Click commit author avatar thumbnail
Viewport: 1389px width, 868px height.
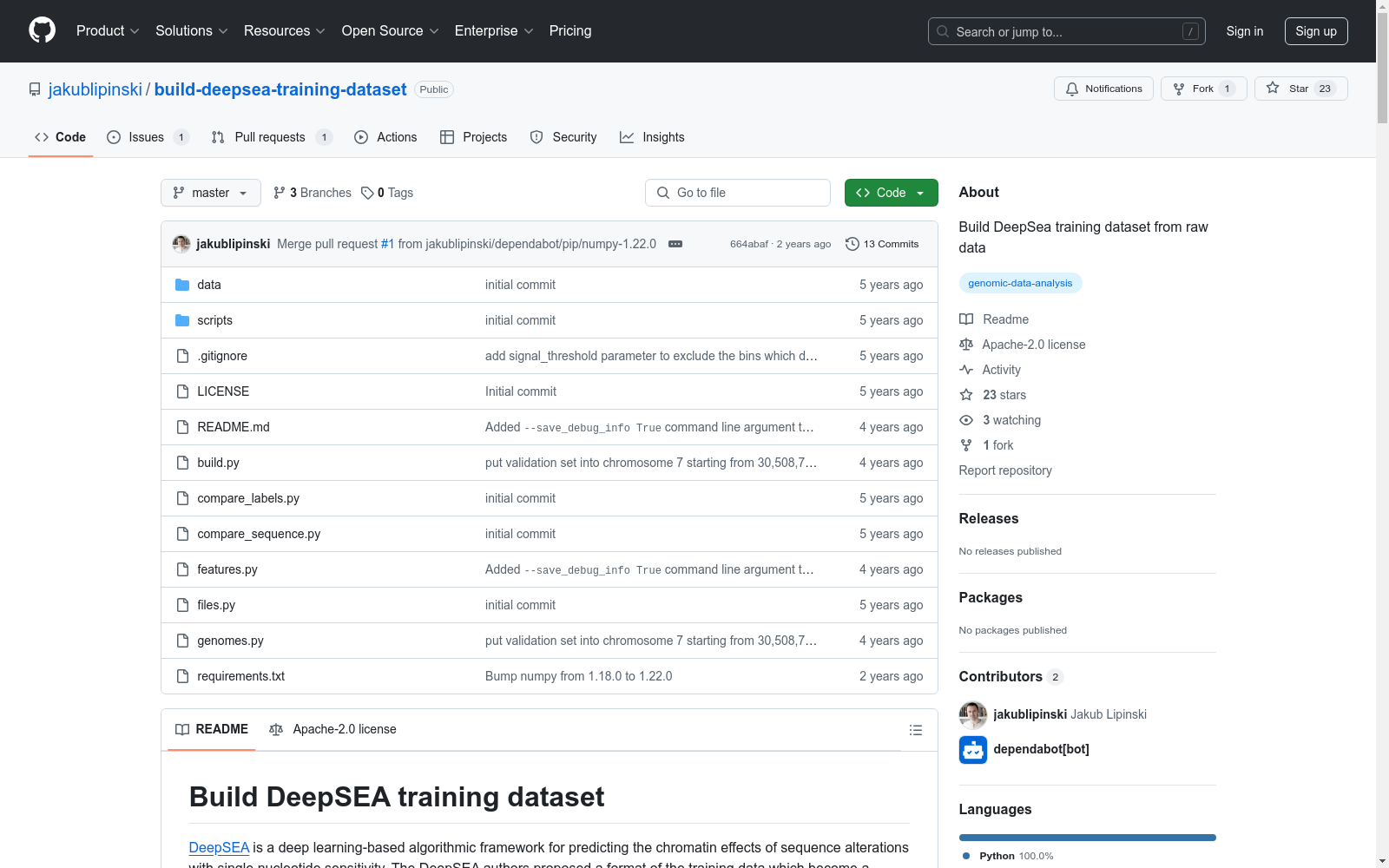[x=181, y=244]
